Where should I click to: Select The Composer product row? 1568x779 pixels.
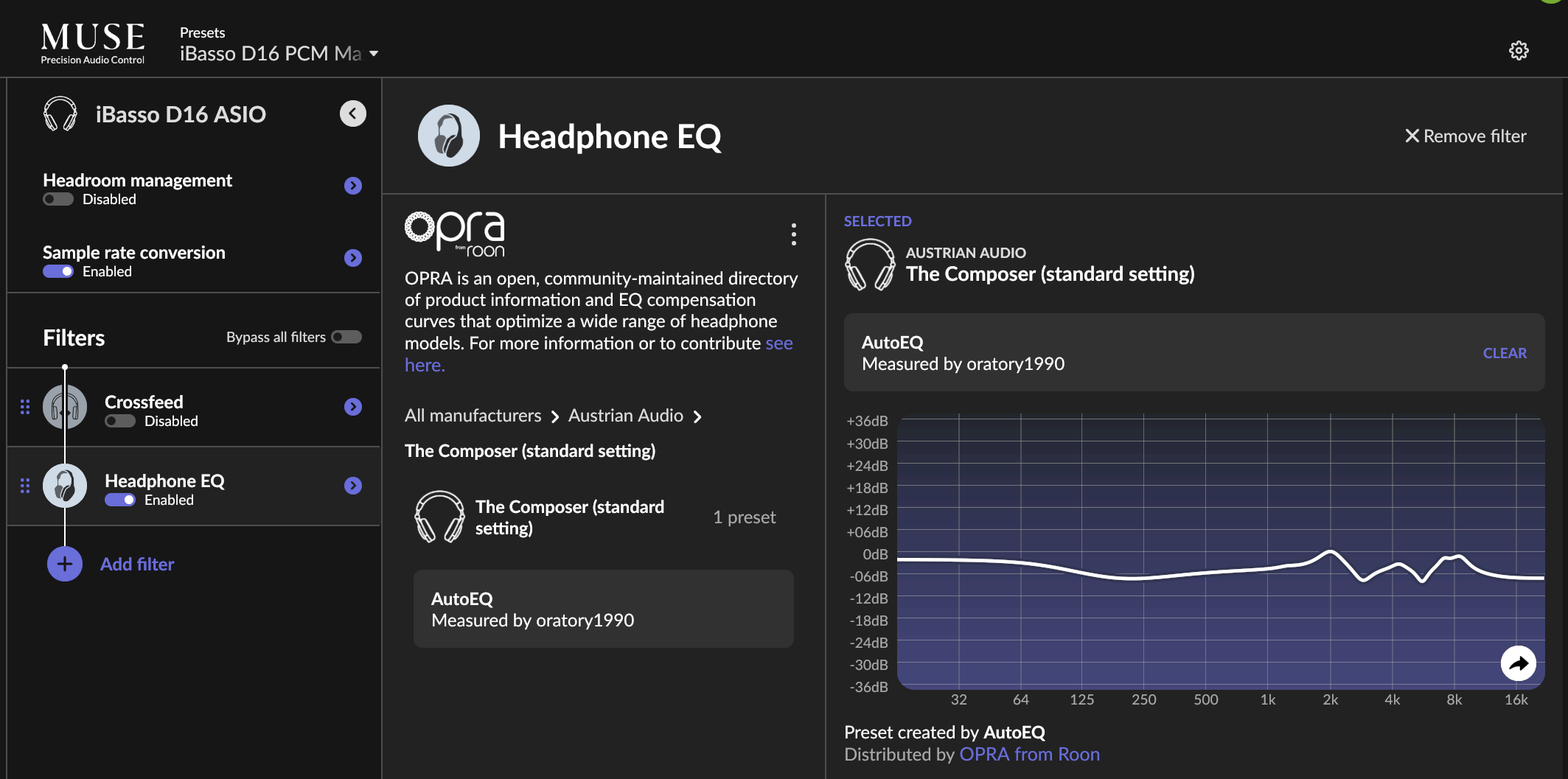pos(603,517)
